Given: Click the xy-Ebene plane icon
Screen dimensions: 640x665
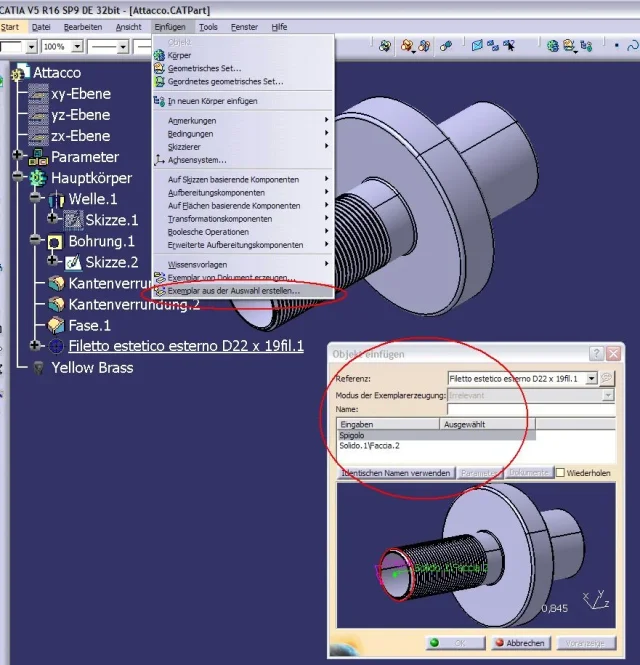Looking at the screenshot, I should tap(38, 93).
